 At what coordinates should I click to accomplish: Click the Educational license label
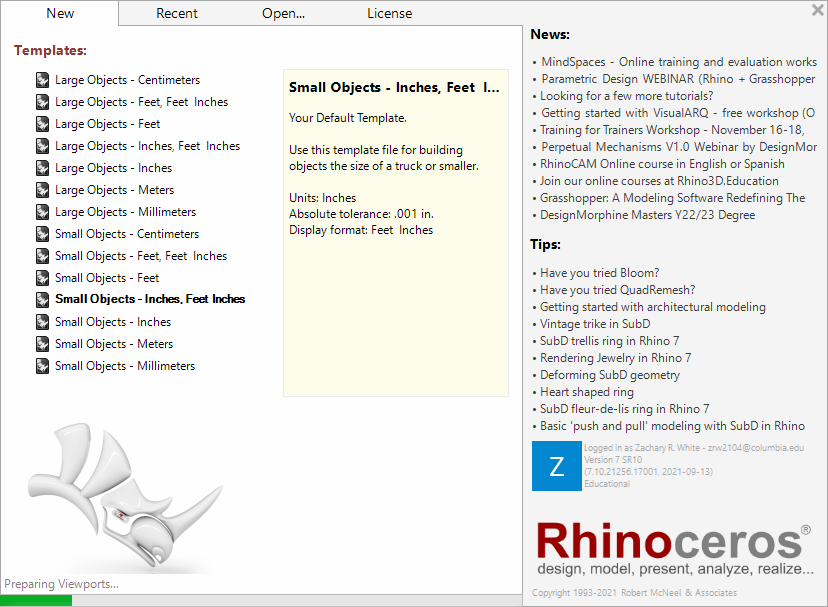[x=607, y=483]
